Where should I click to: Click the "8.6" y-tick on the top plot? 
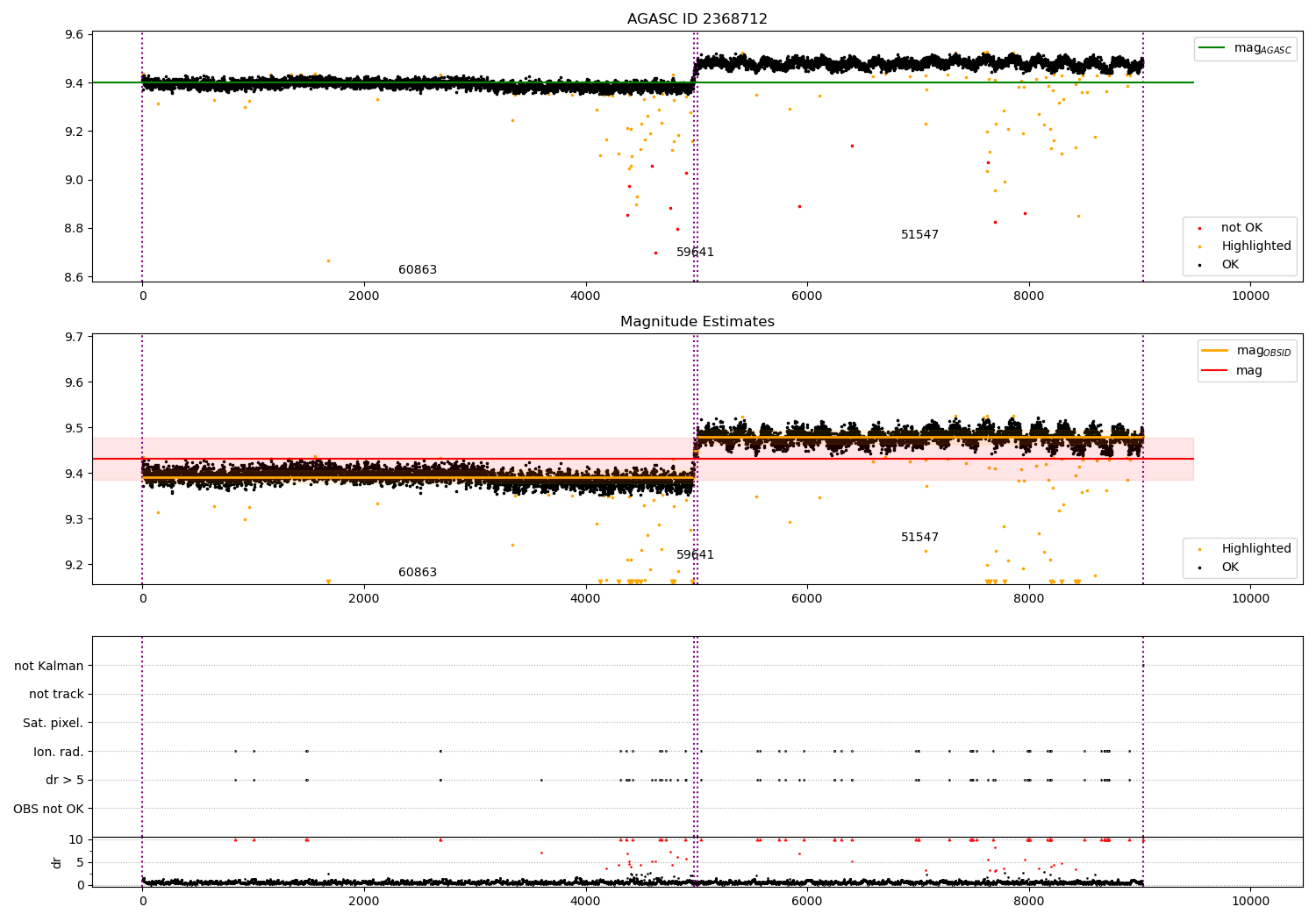coord(74,277)
